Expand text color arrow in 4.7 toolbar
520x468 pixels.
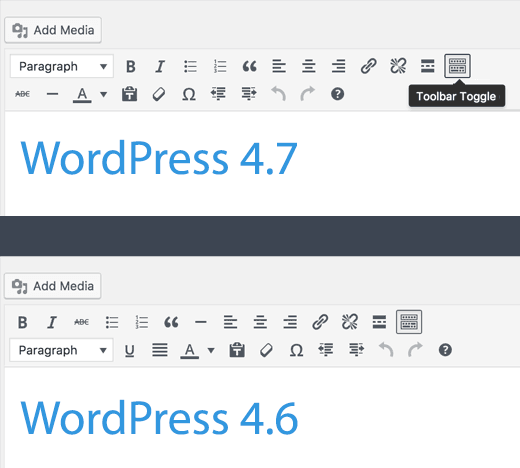click(104, 95)
